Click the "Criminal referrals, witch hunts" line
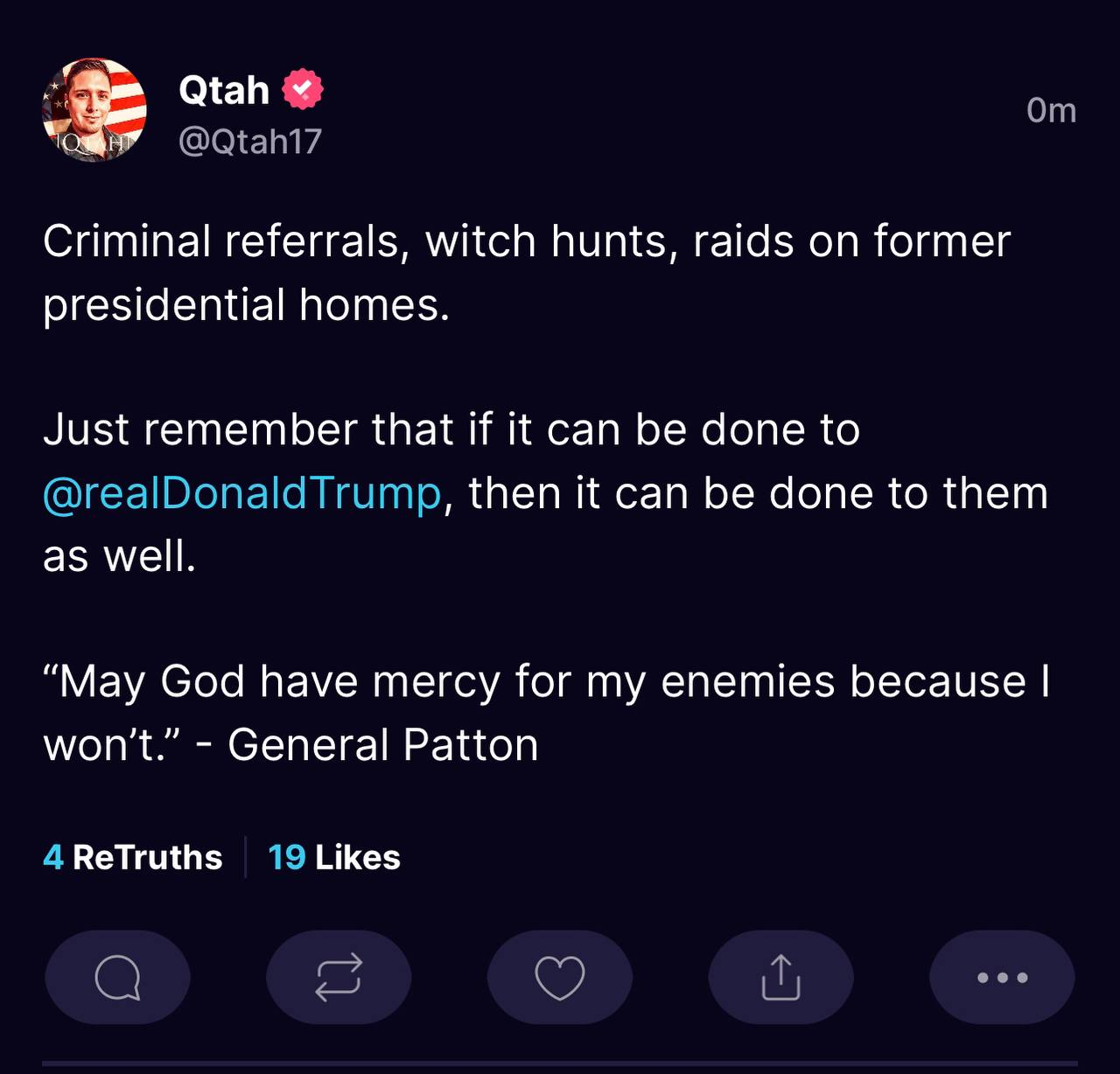Screen dimensions: 1120x1074 (x=526, y=241)
